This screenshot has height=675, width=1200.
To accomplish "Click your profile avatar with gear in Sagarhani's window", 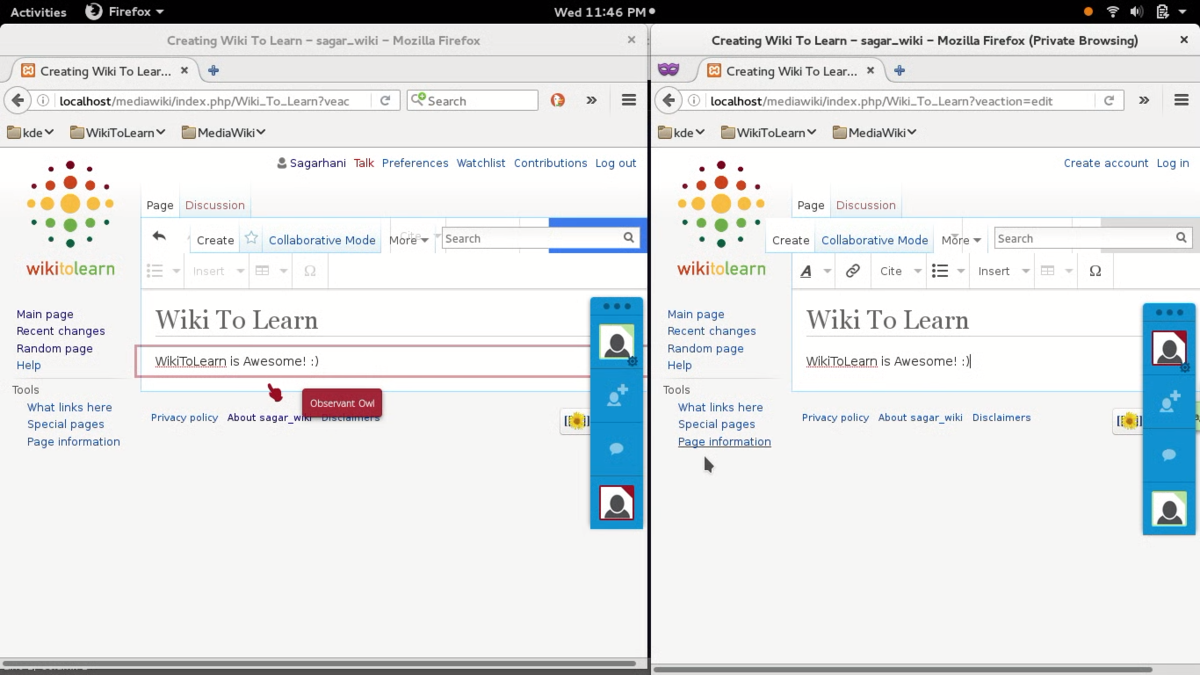I will pyautogui.click(x=616, y=343).
